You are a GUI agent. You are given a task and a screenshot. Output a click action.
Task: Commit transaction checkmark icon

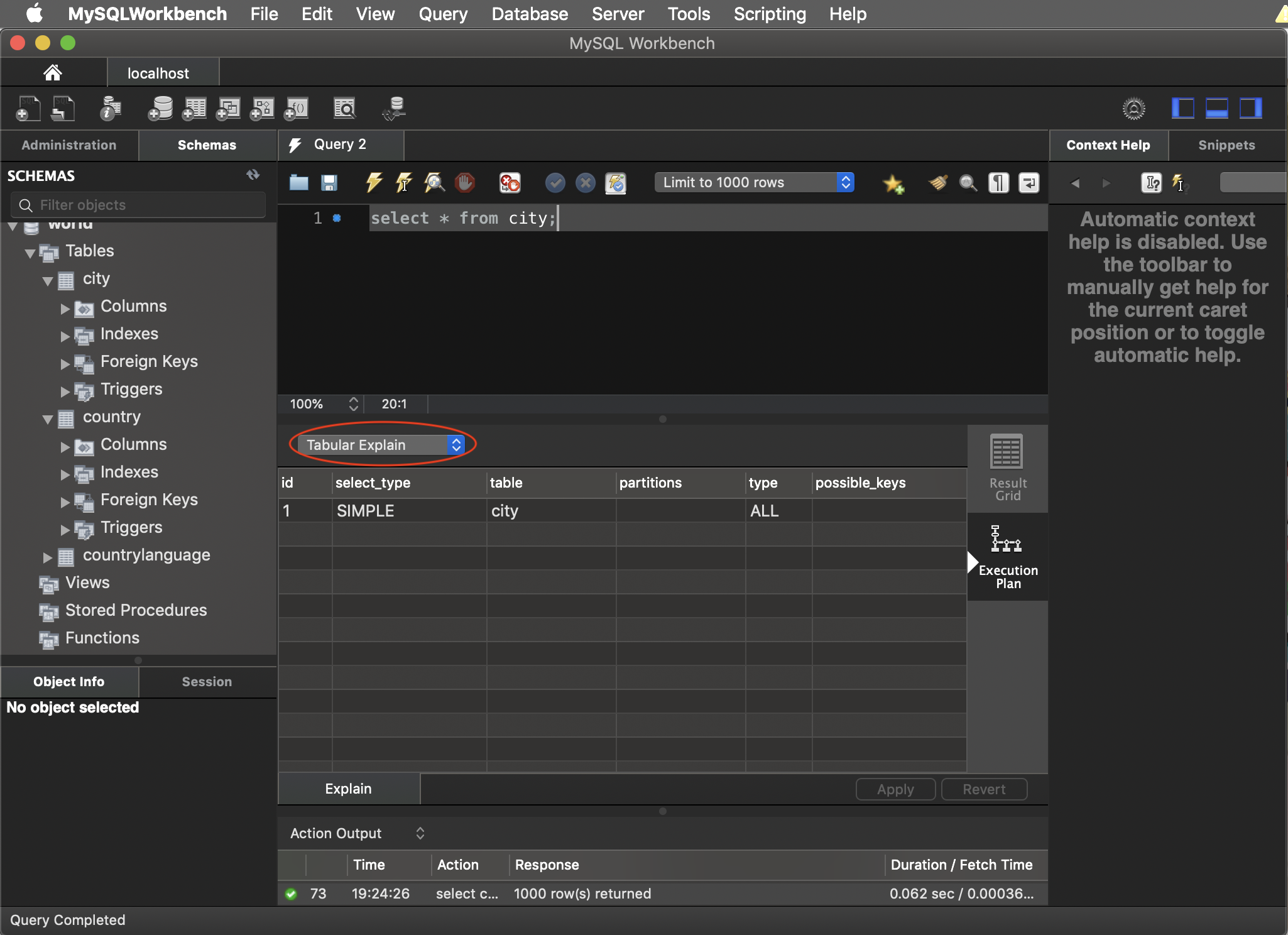point(555,183)
